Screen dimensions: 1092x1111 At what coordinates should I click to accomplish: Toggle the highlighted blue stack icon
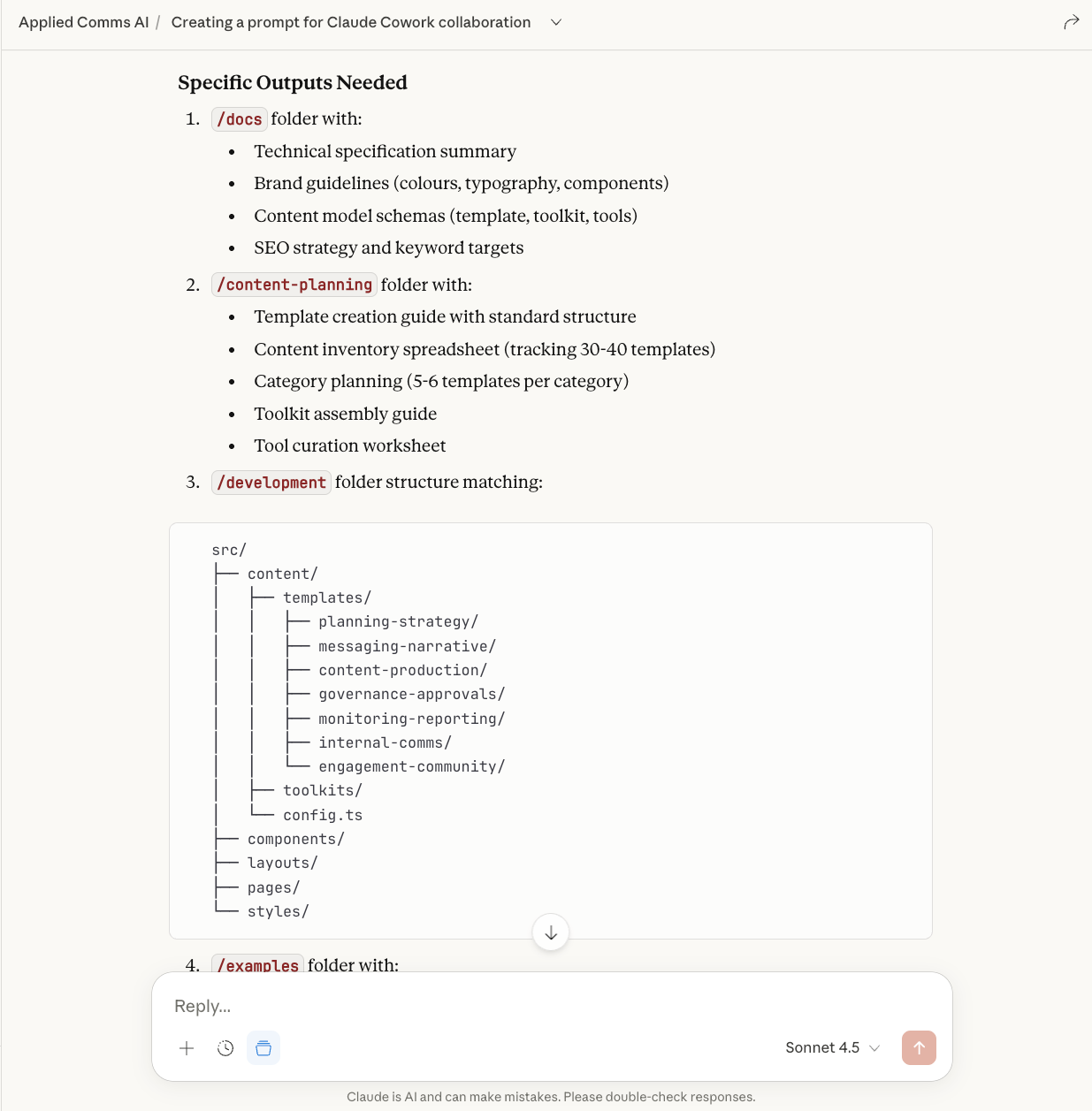click(263, 1048)
